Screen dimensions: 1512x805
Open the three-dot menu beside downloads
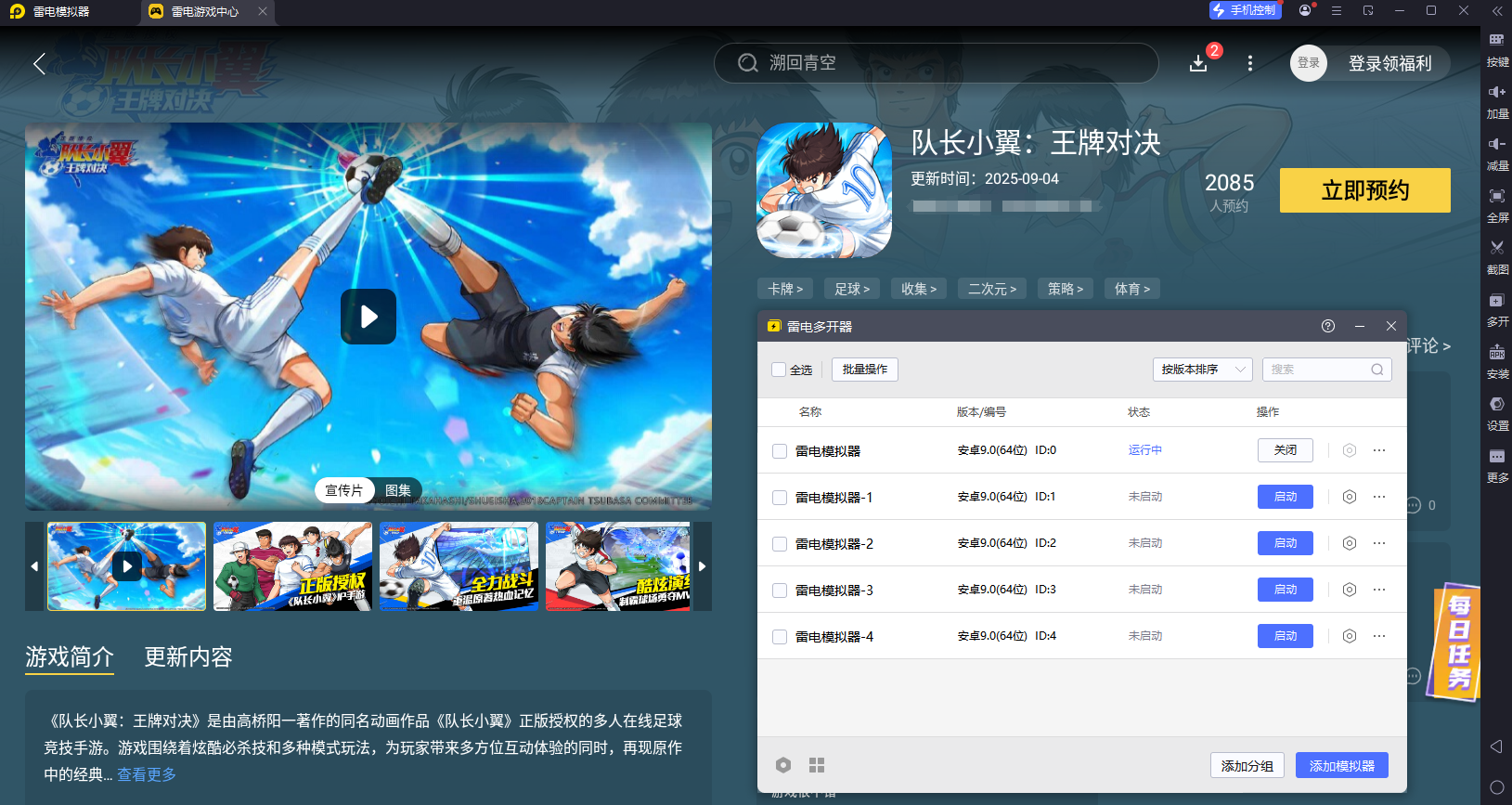coord(1250,63)
